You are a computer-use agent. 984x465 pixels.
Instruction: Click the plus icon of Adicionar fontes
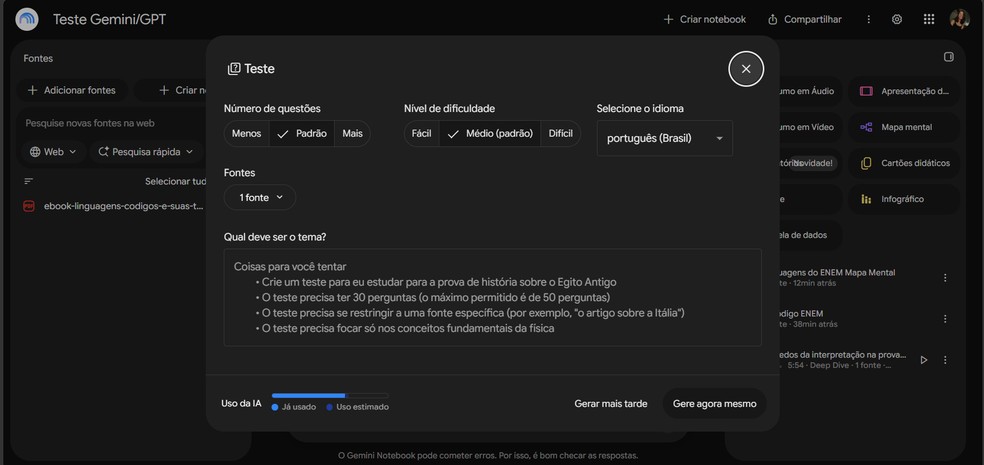(x=33, y=90)
